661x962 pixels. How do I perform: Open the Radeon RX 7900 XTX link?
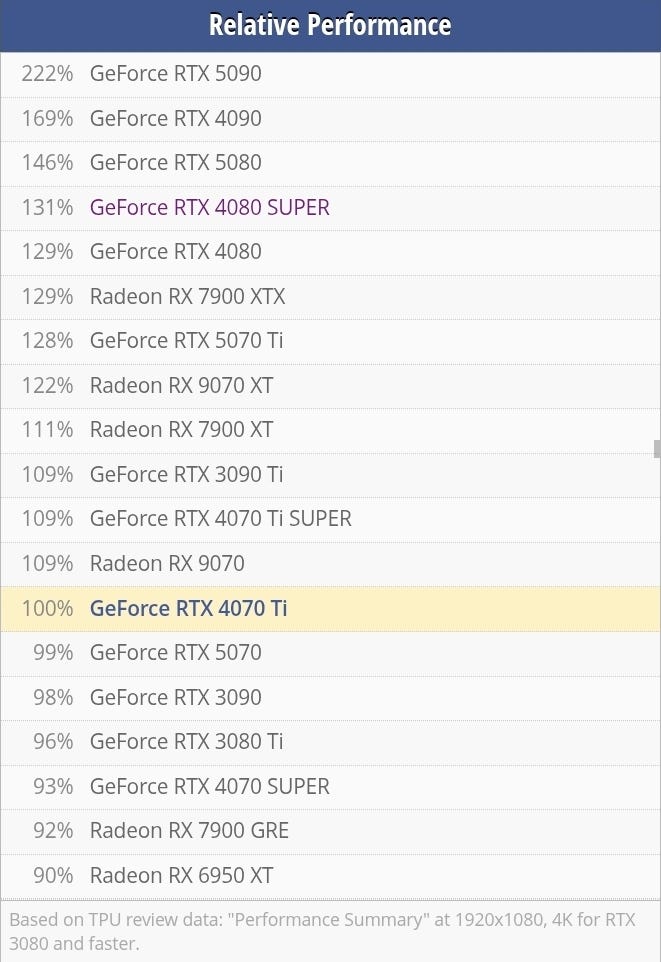click(x=187, y=296)
